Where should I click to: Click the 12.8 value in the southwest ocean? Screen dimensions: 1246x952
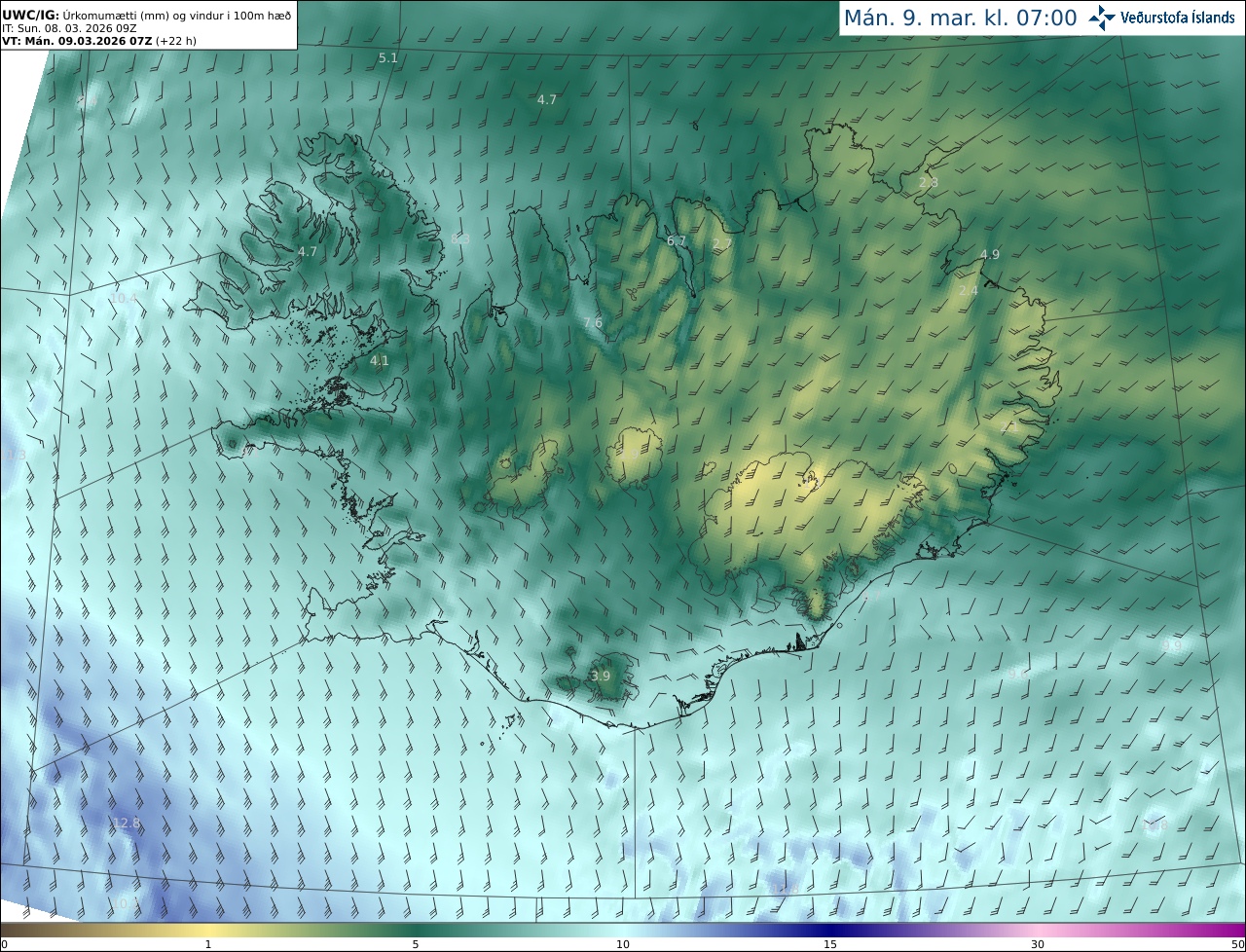[x=127, y=824]
